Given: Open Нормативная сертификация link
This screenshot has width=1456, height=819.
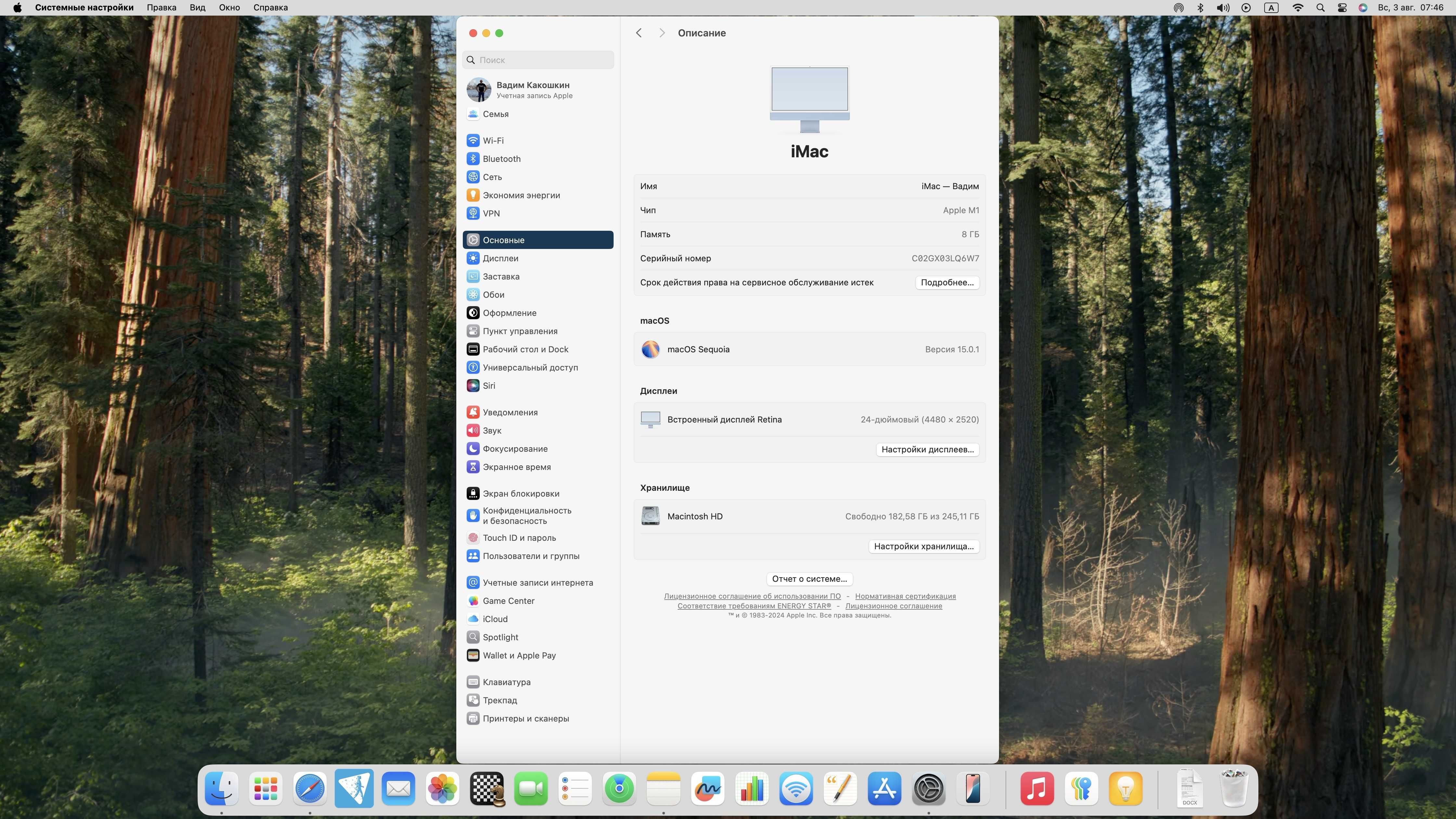Looking at the screenshot, I should 905,596.
